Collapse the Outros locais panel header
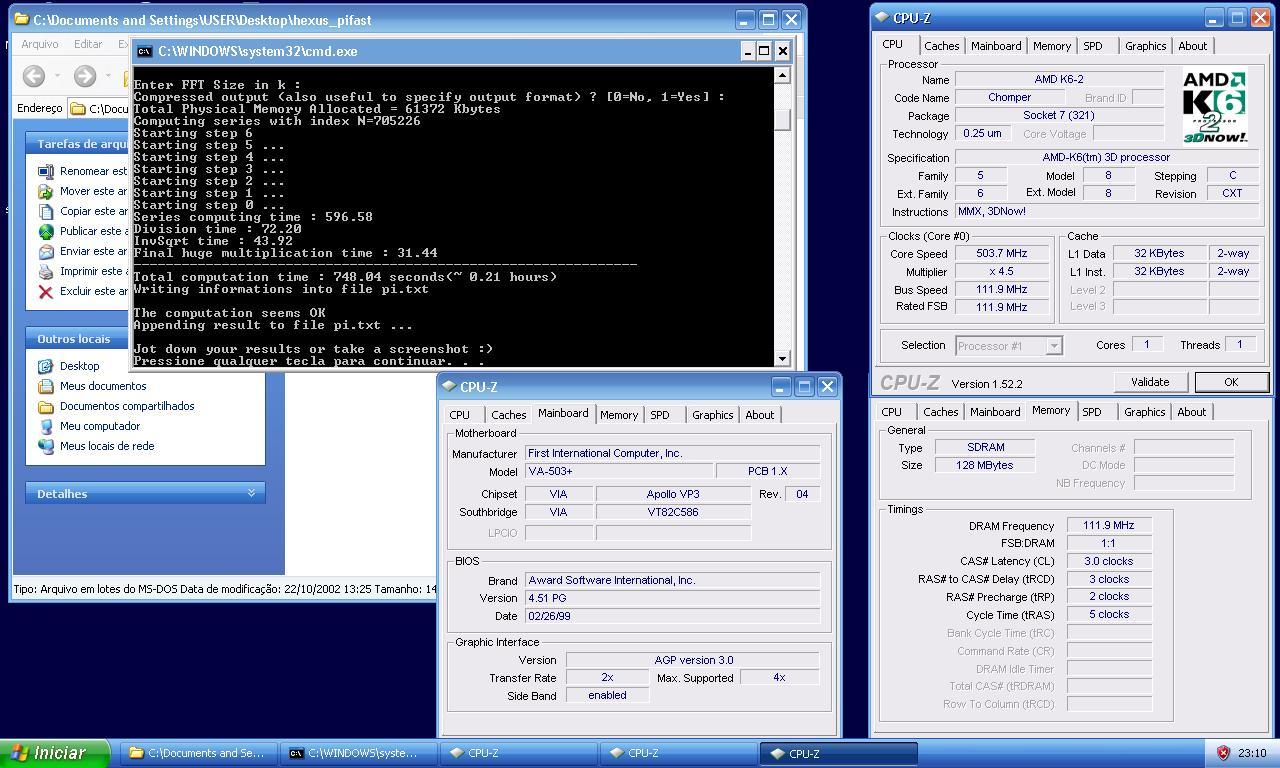This screenshot has height=768, width=1280. pyautogui.click(x=145, y=339)
